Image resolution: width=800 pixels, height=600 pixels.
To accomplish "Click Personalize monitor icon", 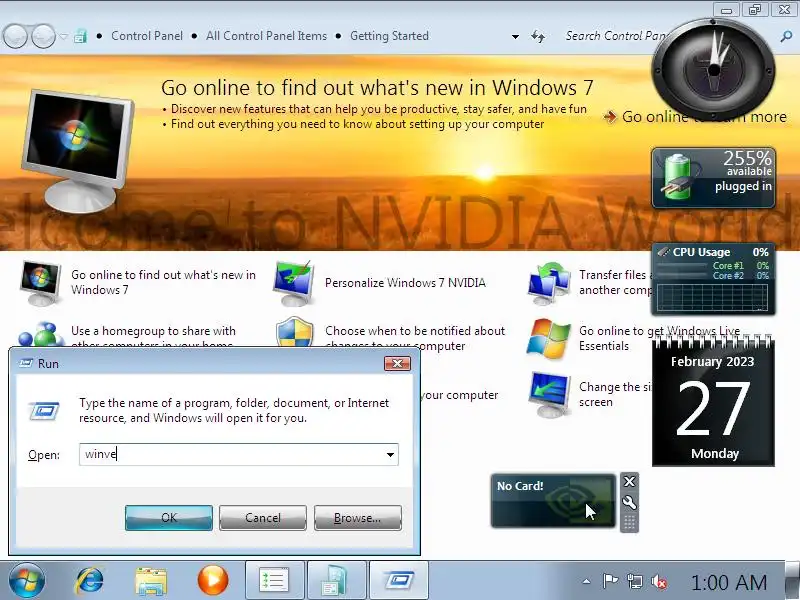I will coord(293,283).
